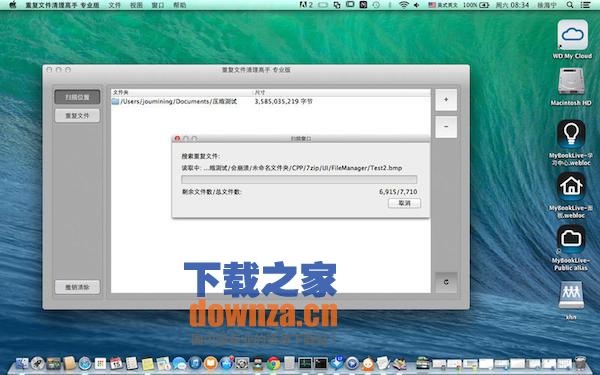Open the xhn network share icon

pyautogui.click(x=571, y=295)
